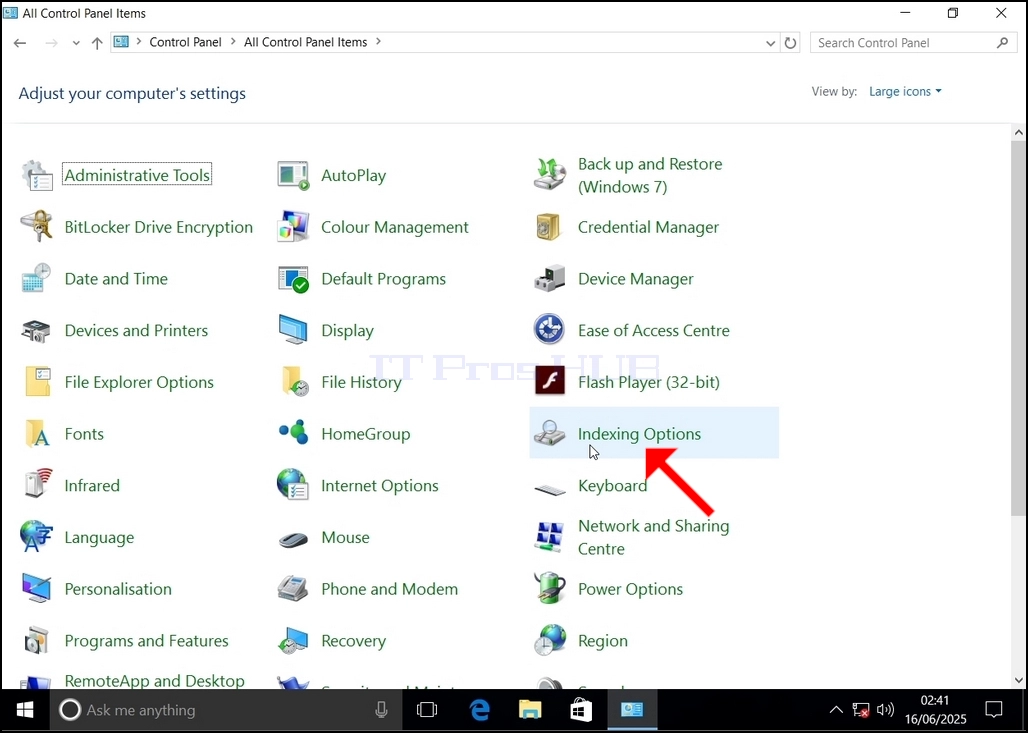Viewport: 1028px width, 733px height.
Task: Open the Administrative Tools icon
Action: (37, 175)
